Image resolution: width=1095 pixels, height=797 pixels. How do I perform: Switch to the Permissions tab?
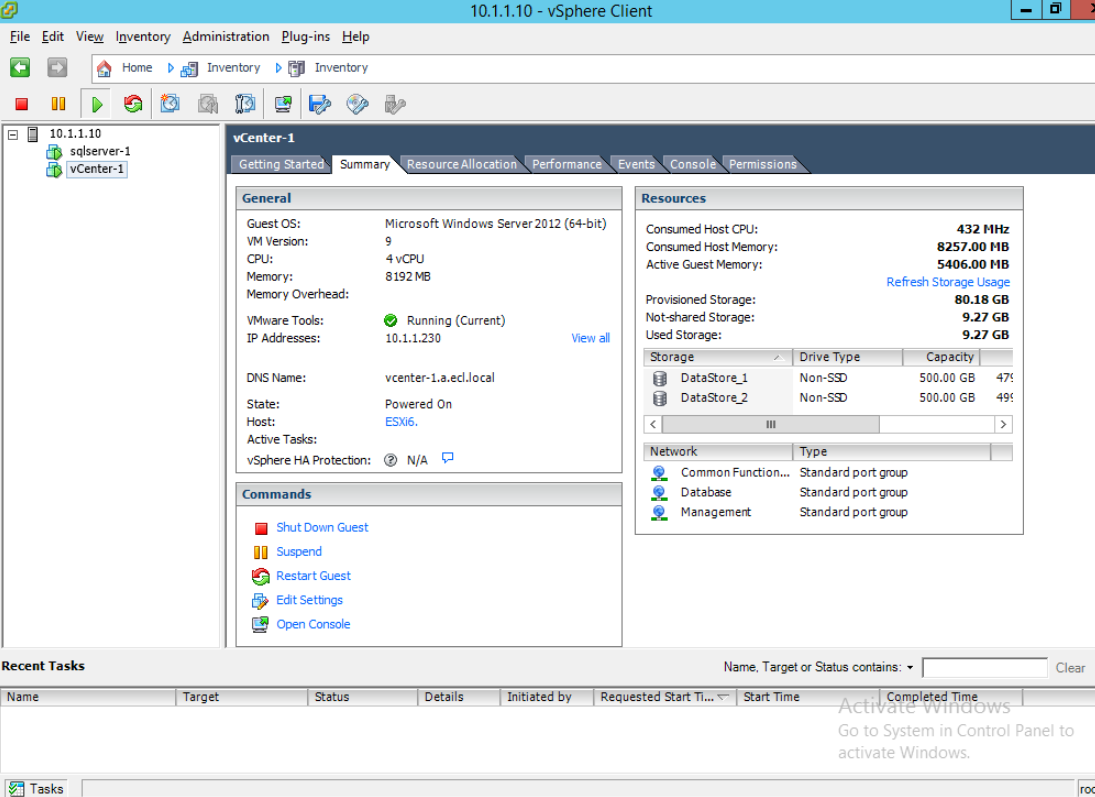(x=763, y=164)
